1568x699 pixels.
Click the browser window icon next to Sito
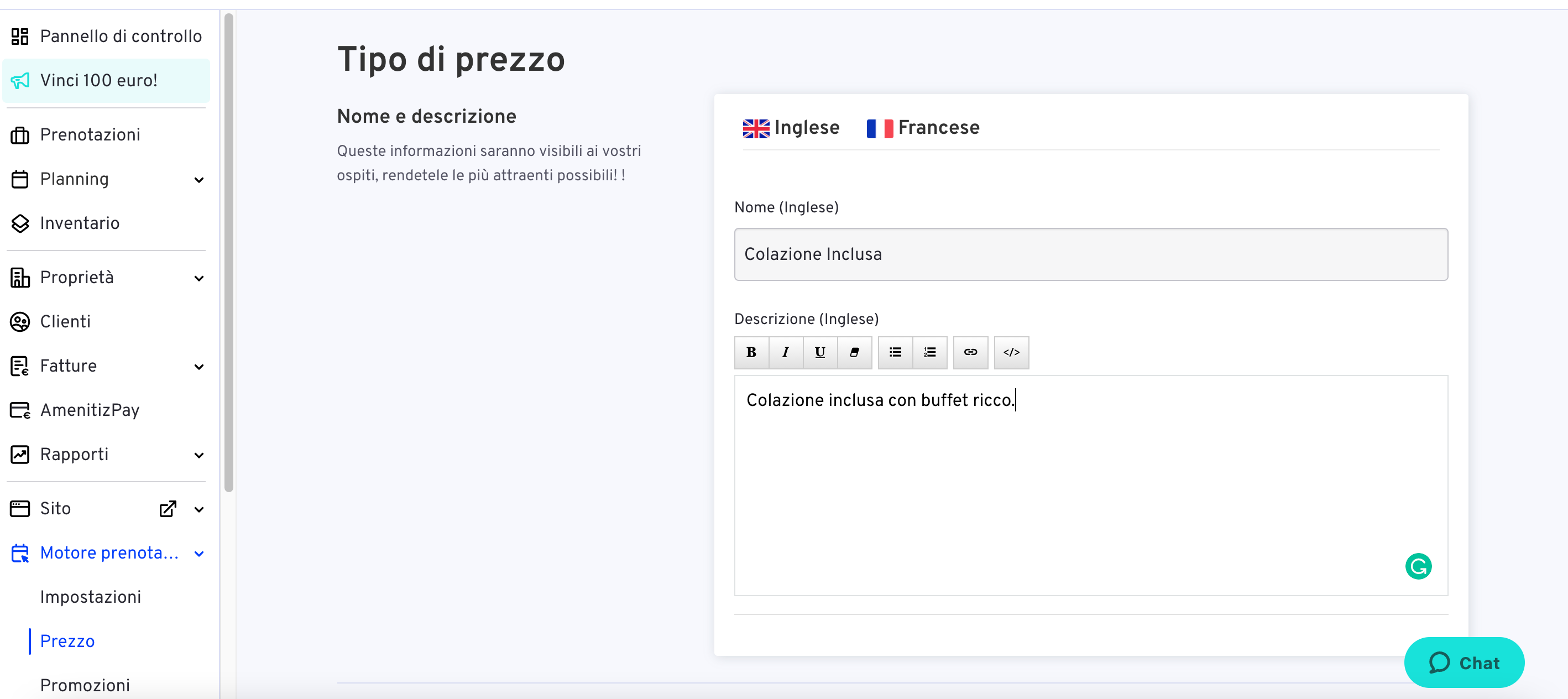(x=20, y=508)
